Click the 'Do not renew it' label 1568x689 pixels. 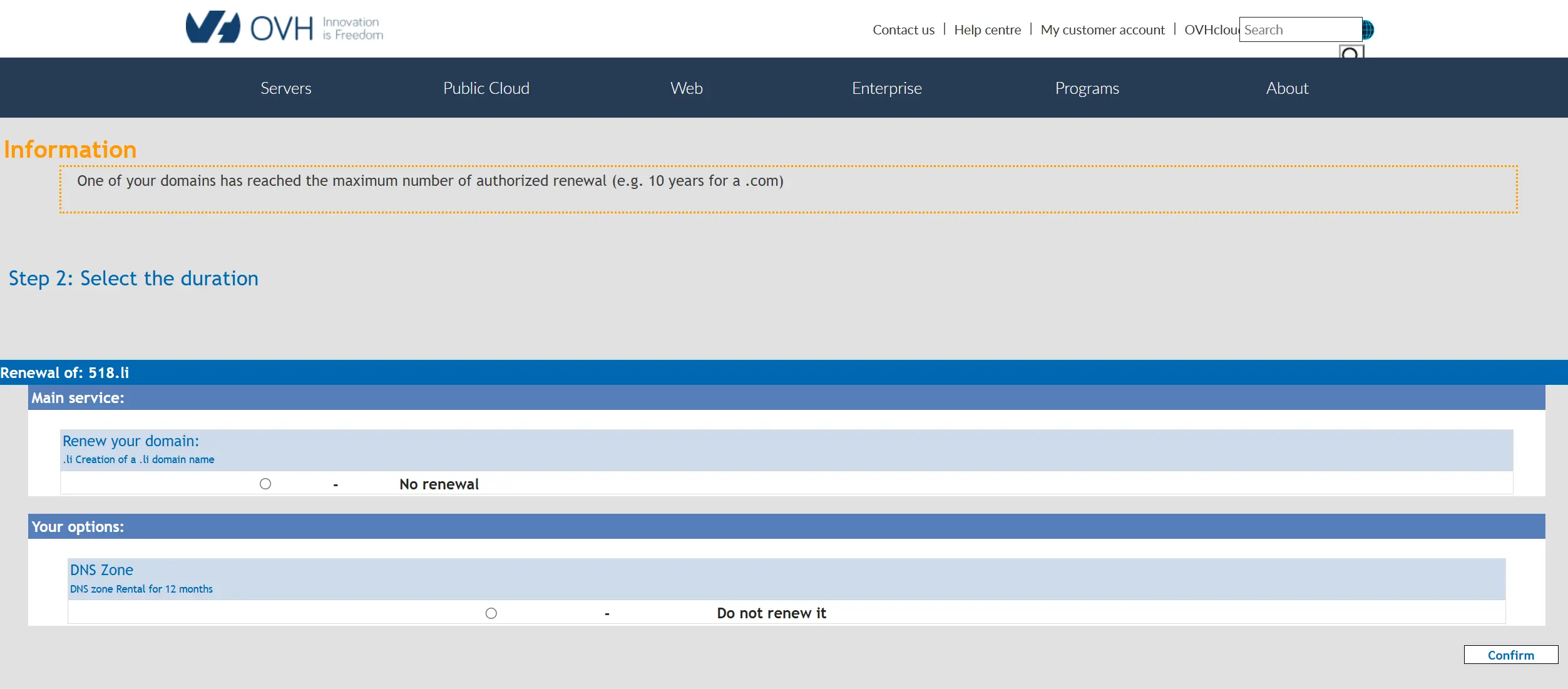(x=771, y=613)
